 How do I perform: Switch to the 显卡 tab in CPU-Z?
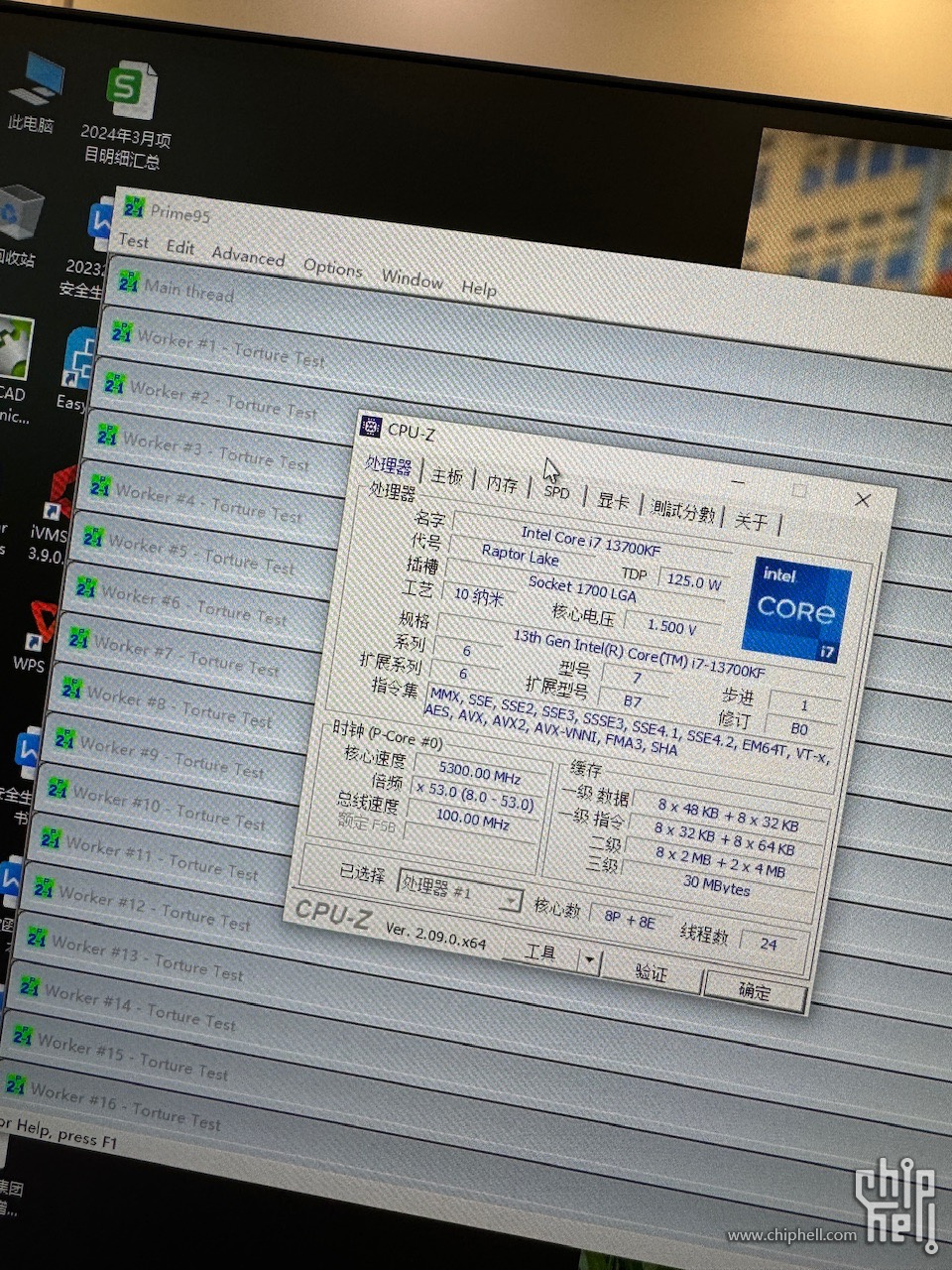(613, 501)
